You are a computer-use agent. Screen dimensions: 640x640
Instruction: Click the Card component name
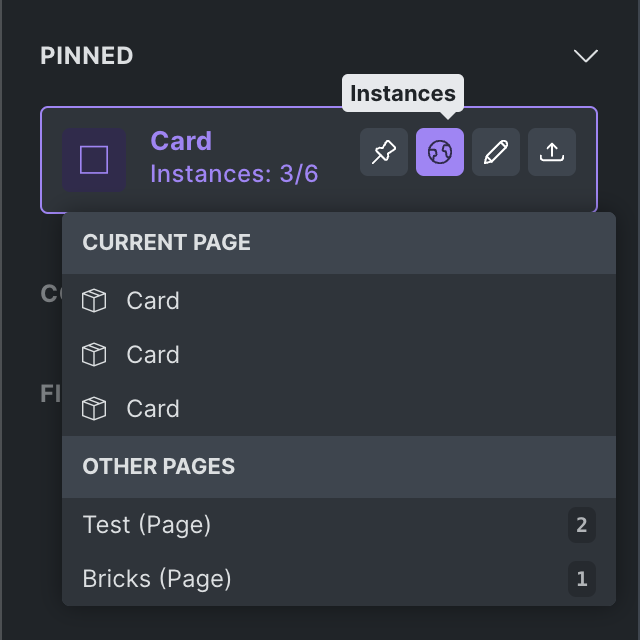181,141
